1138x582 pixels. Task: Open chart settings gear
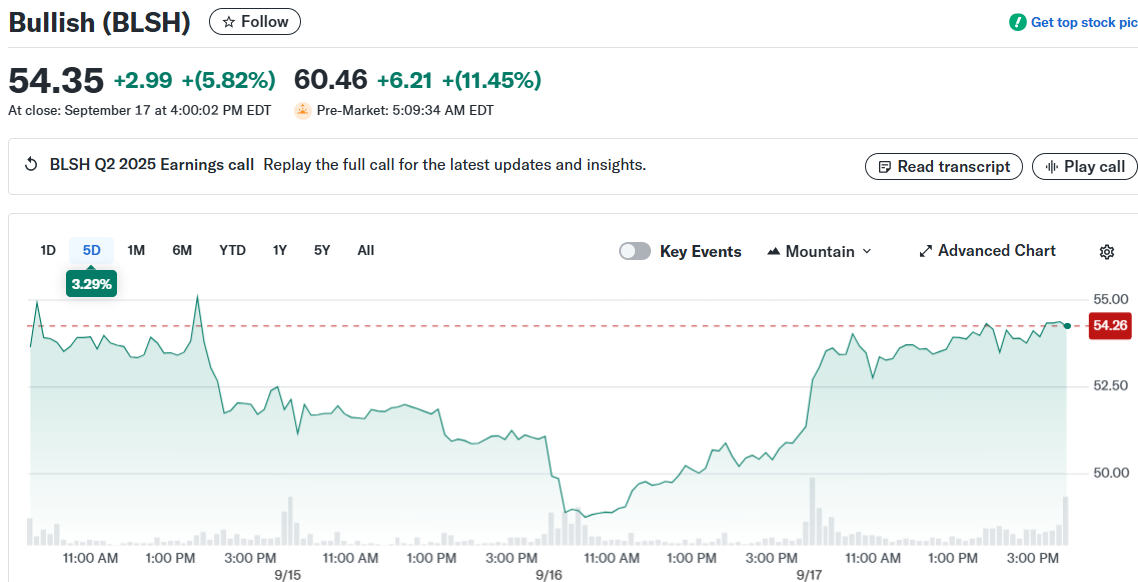1107,252
